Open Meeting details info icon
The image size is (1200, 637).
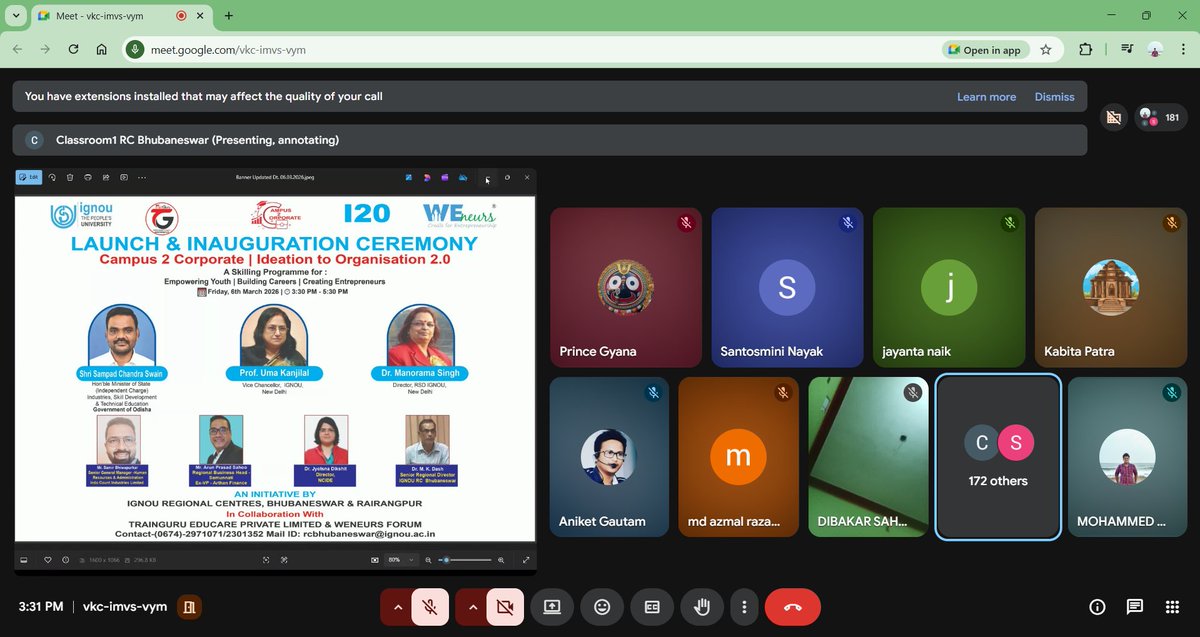[1097, 607]
